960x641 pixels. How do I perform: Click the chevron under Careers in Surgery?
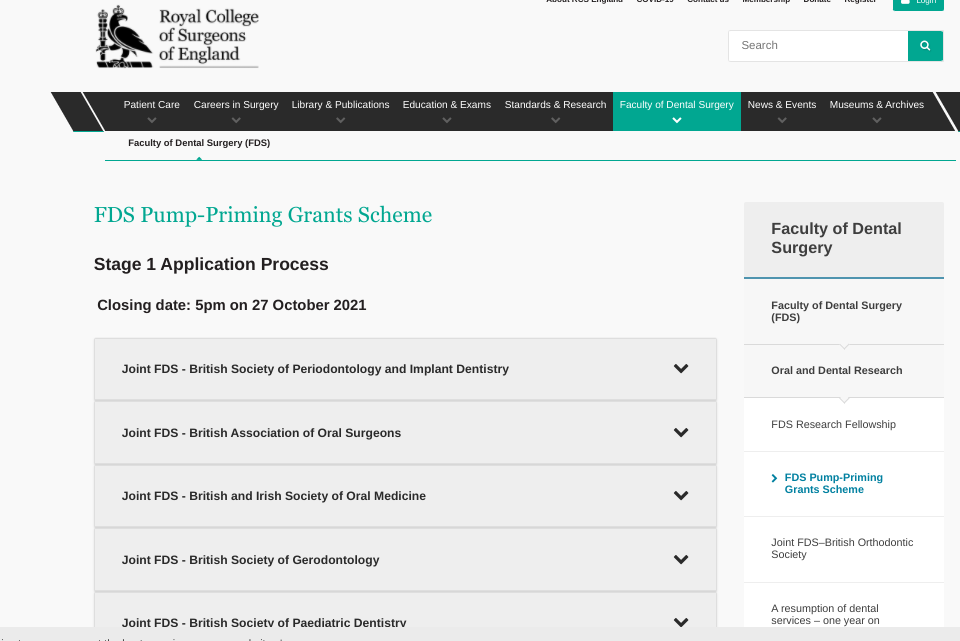click(236, 121)
